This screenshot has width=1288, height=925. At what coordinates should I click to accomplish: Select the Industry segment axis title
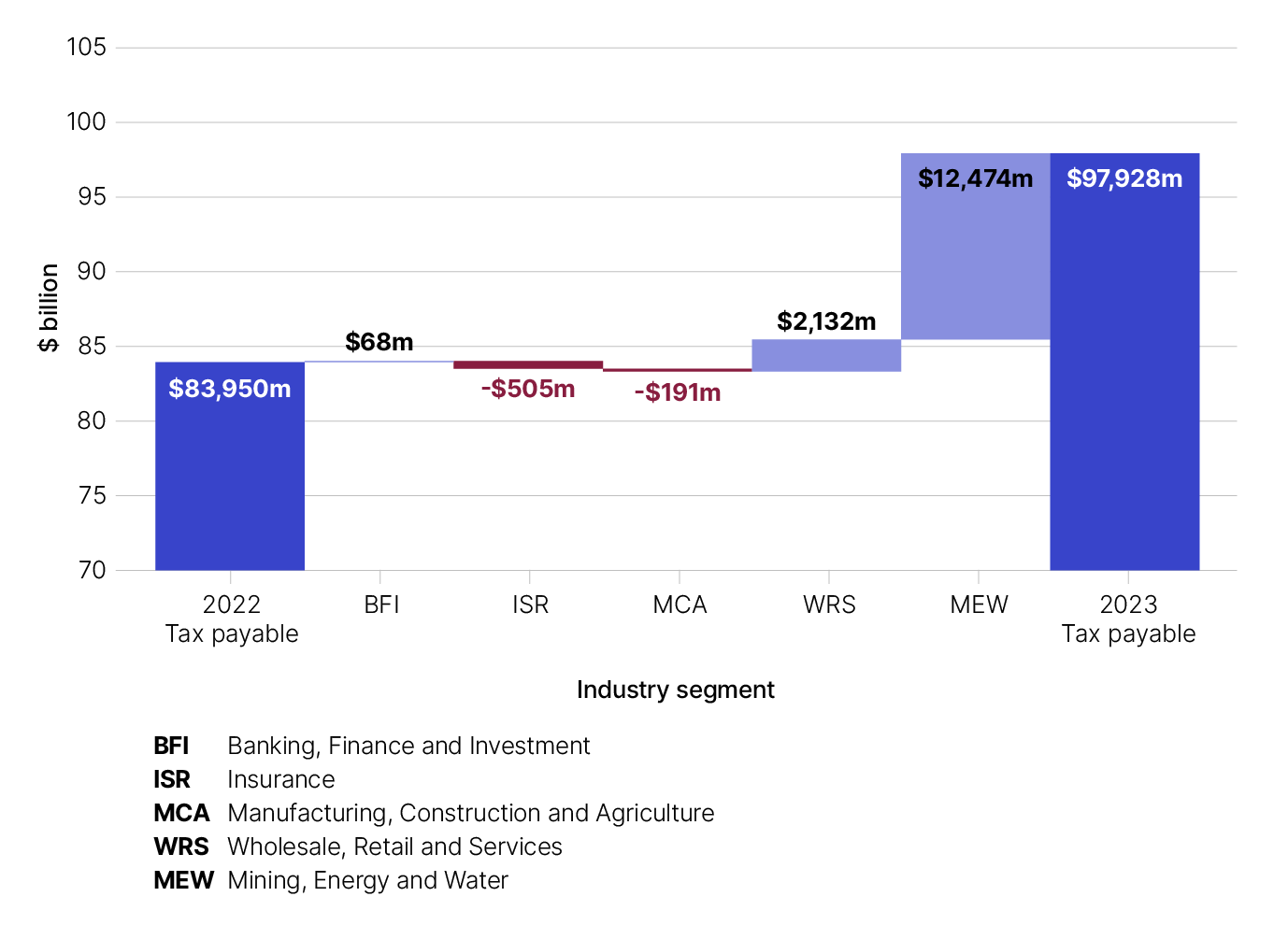pyautogui.click(x=675, y=690)
